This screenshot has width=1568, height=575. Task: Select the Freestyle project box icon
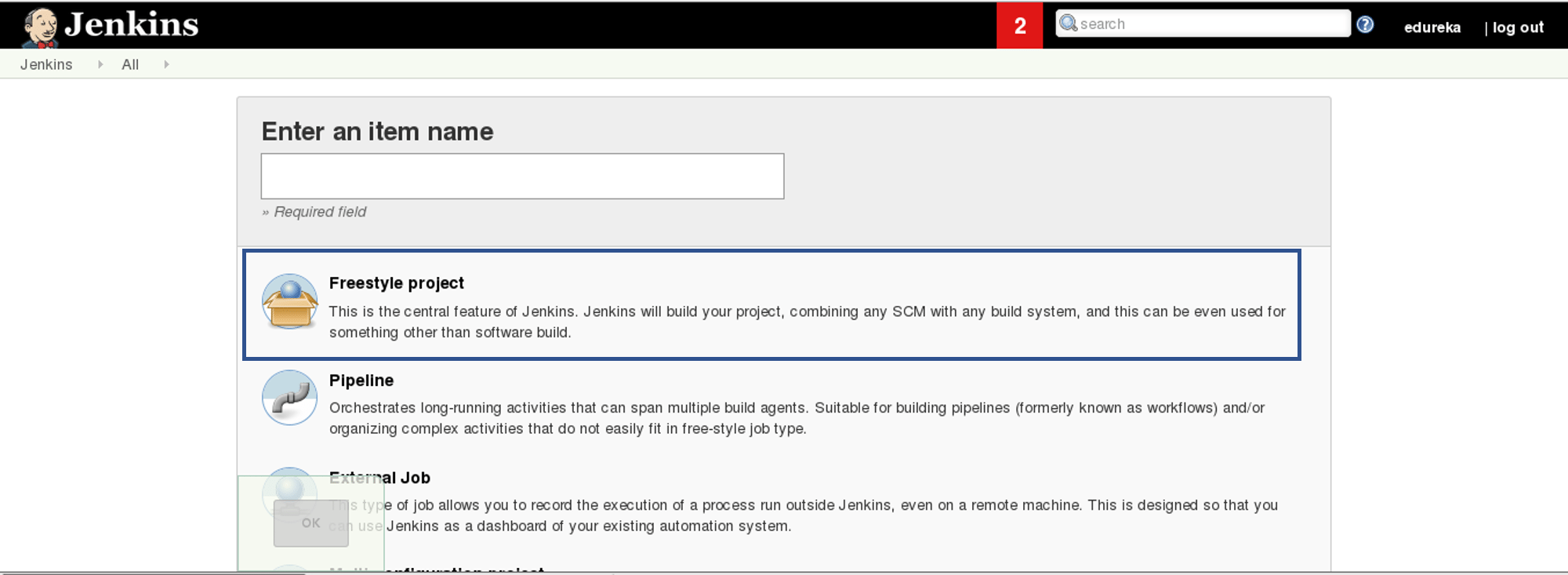pyautogui.click(x=289, y=301)
